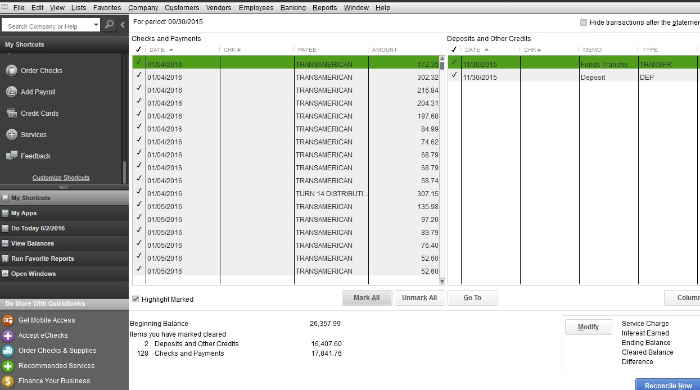Open the Lists menu
This screenshot has height=390, width=700.
(79, 8)
